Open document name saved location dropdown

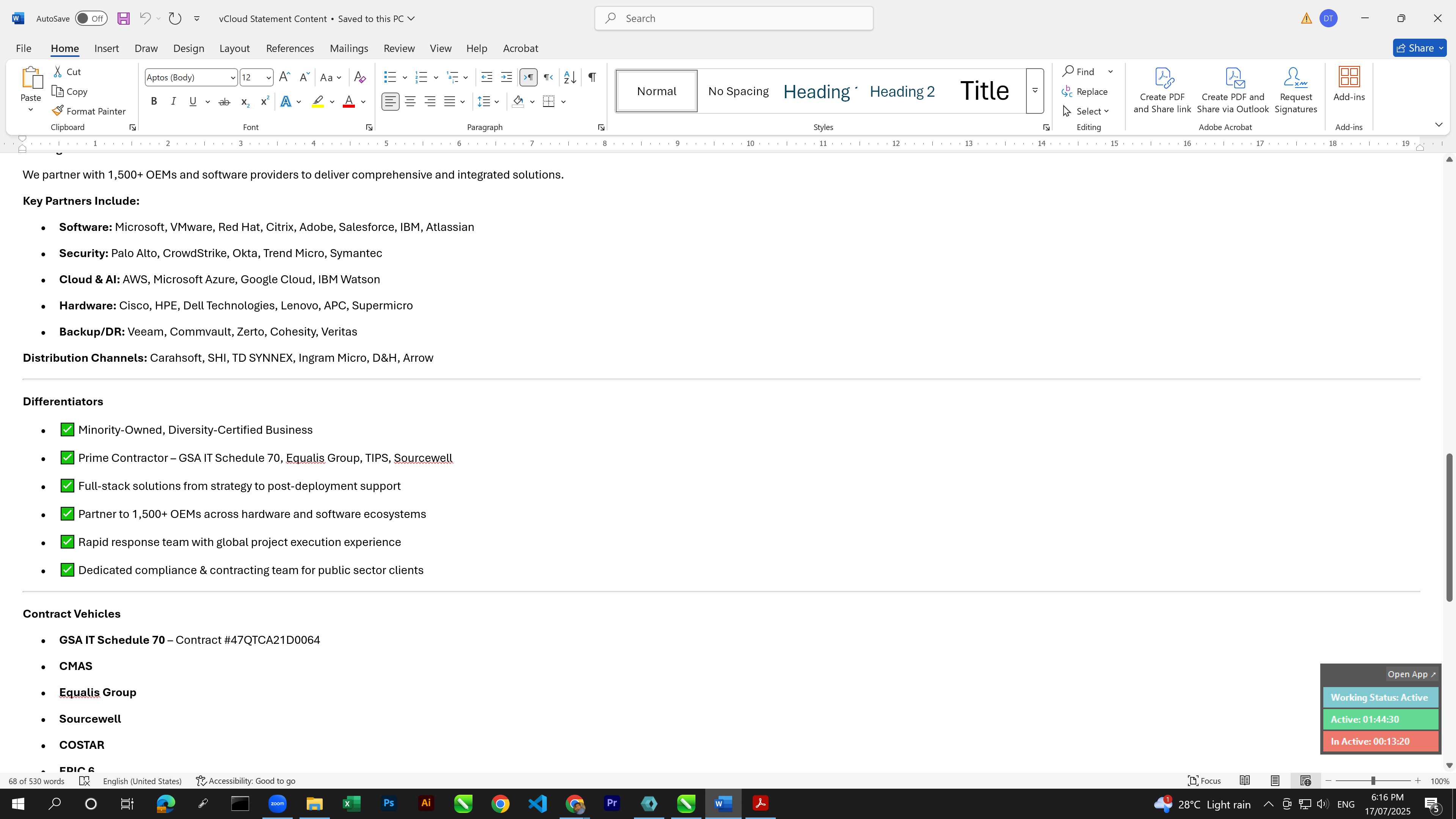411,19
